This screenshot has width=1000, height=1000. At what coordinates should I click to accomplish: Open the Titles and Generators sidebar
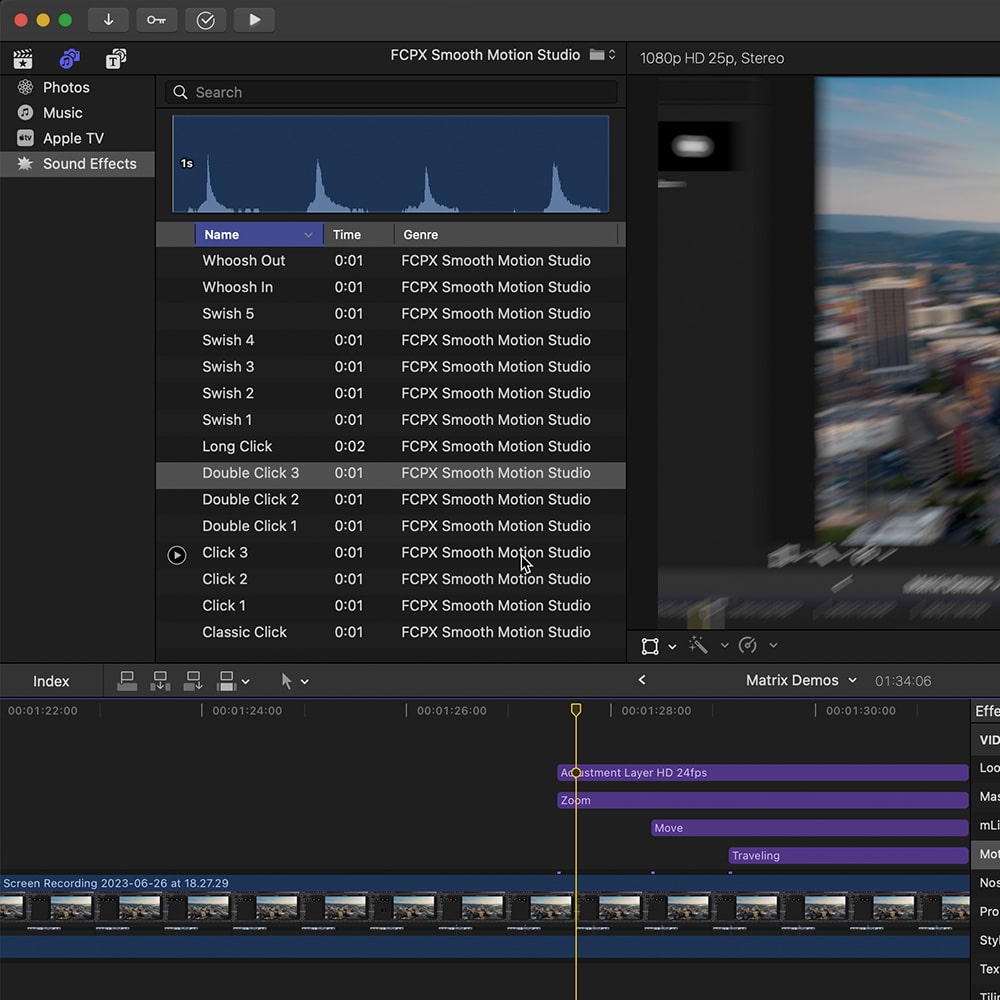(116, 58)
